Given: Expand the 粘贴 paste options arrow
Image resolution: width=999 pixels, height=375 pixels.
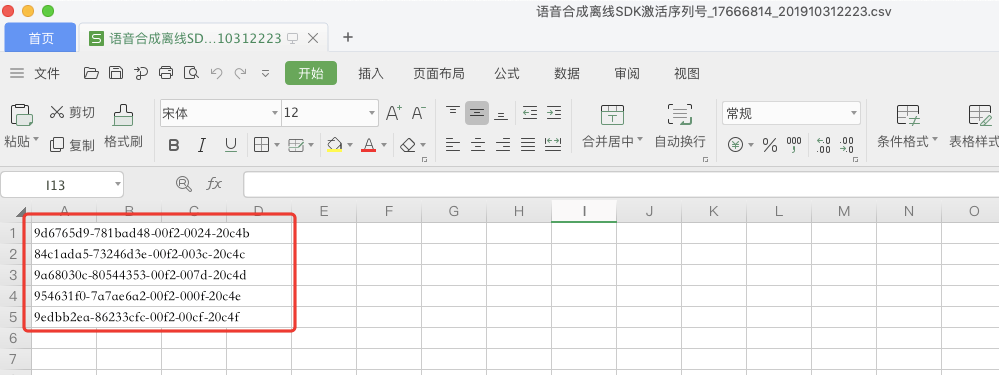Looking at the screenshot, I should pos(36,139).
